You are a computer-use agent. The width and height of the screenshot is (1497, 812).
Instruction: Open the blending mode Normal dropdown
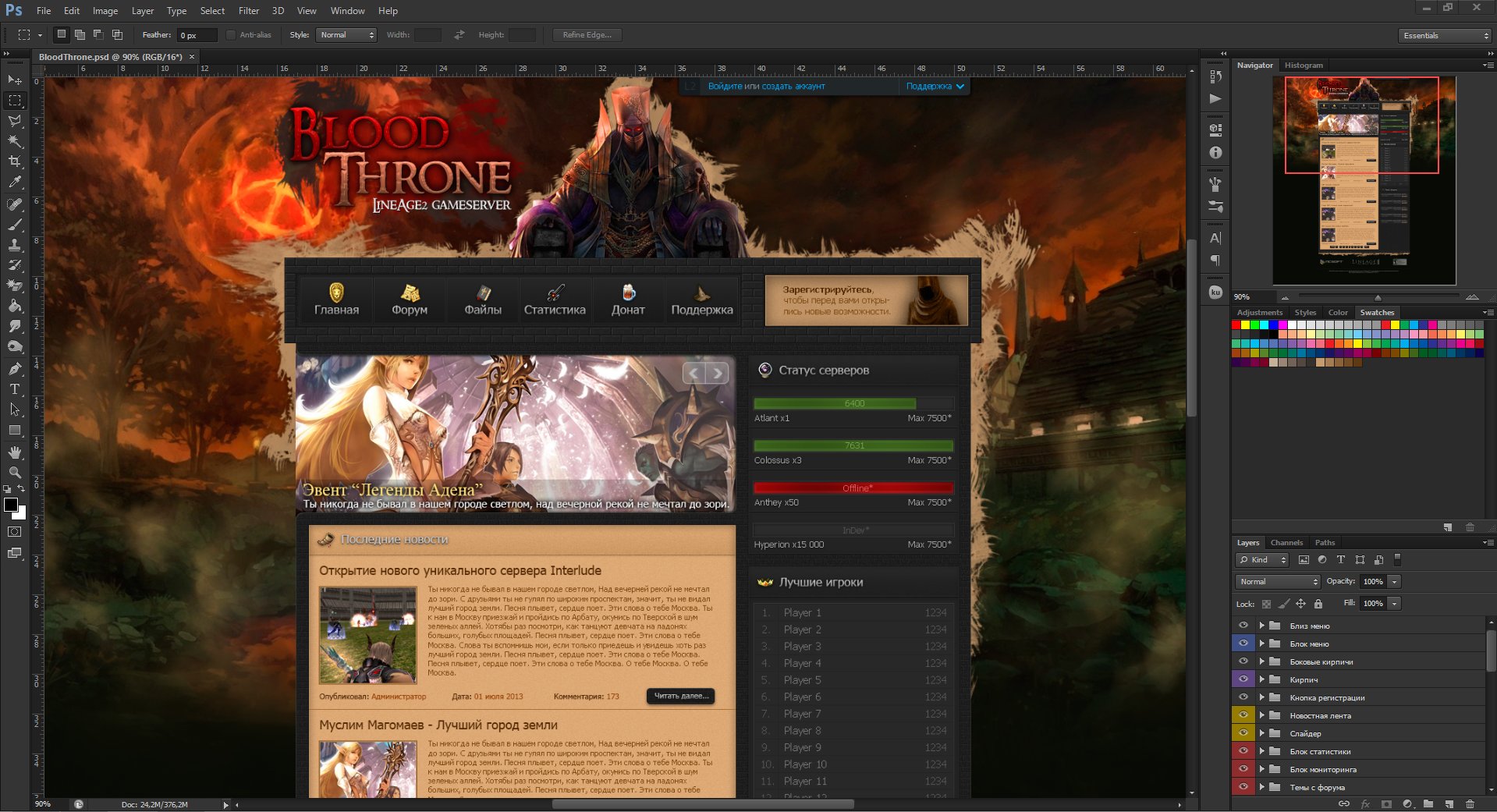[1278, 581]
